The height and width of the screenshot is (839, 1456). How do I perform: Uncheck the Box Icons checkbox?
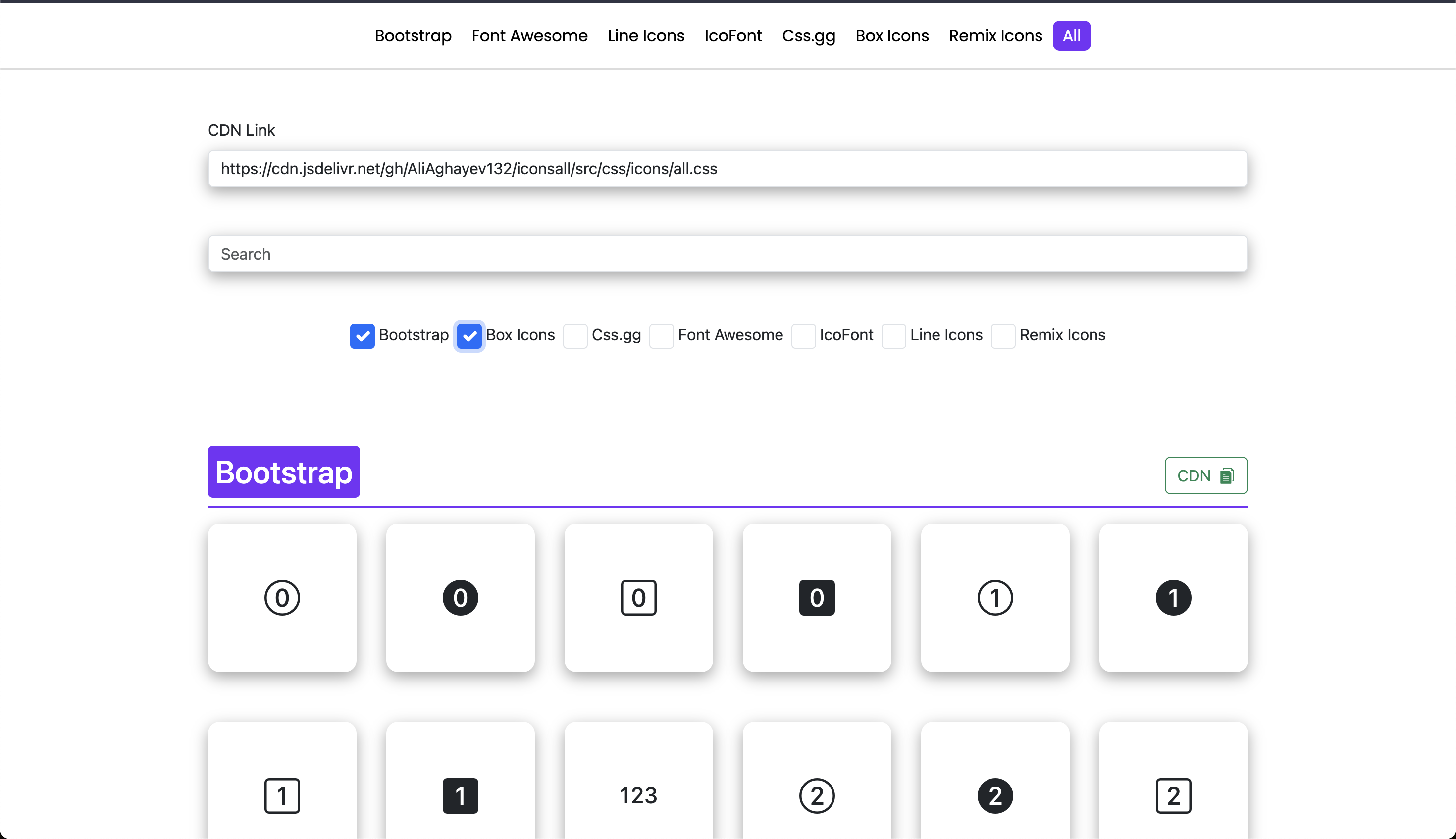coord(469,336)
